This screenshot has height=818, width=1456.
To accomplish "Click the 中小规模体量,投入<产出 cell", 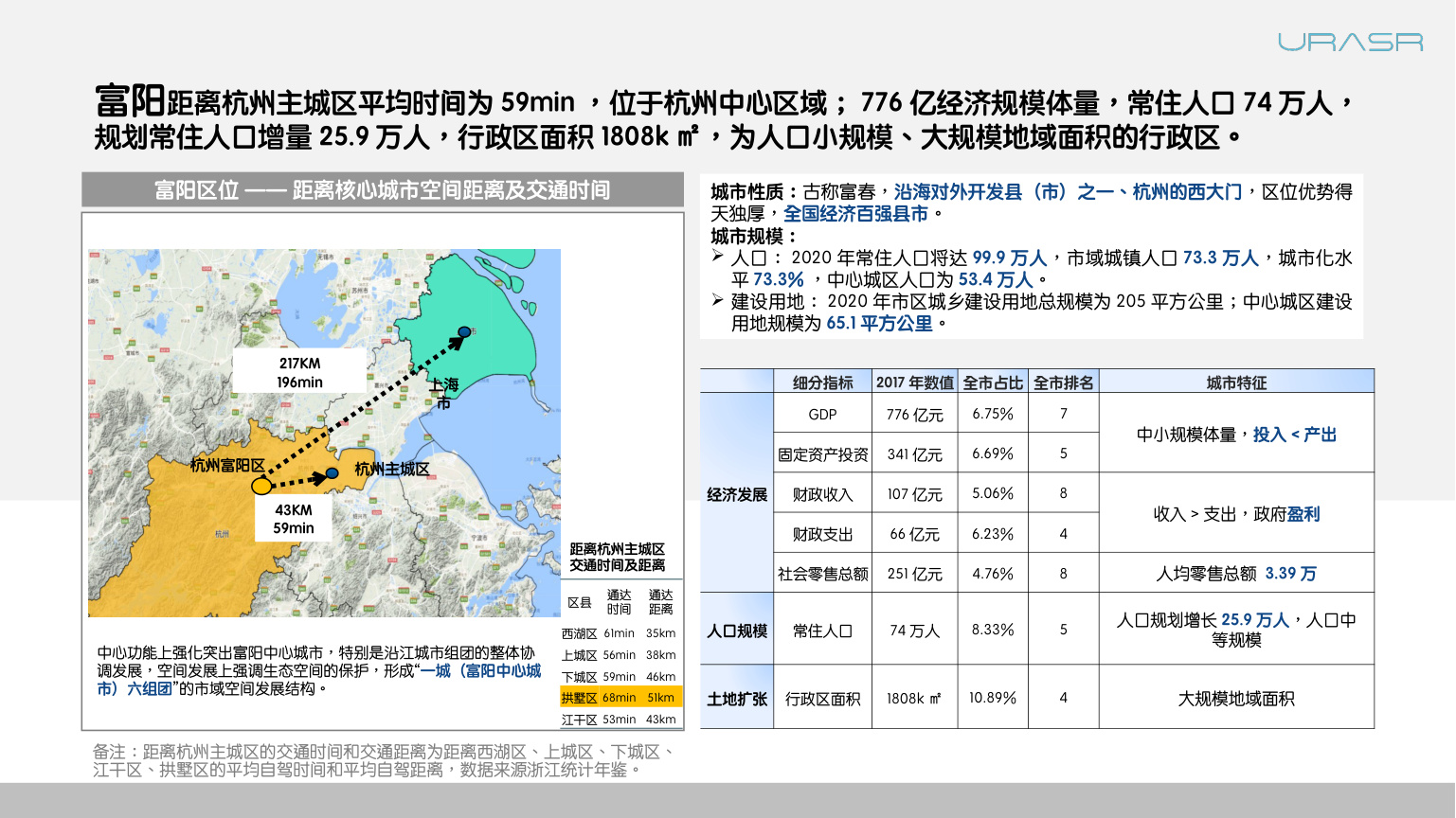I will click(1236, 434).
